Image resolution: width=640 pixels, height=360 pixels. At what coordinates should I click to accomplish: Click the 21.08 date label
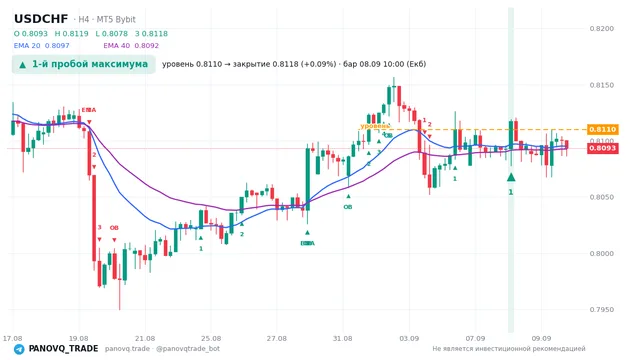point(145,338)
